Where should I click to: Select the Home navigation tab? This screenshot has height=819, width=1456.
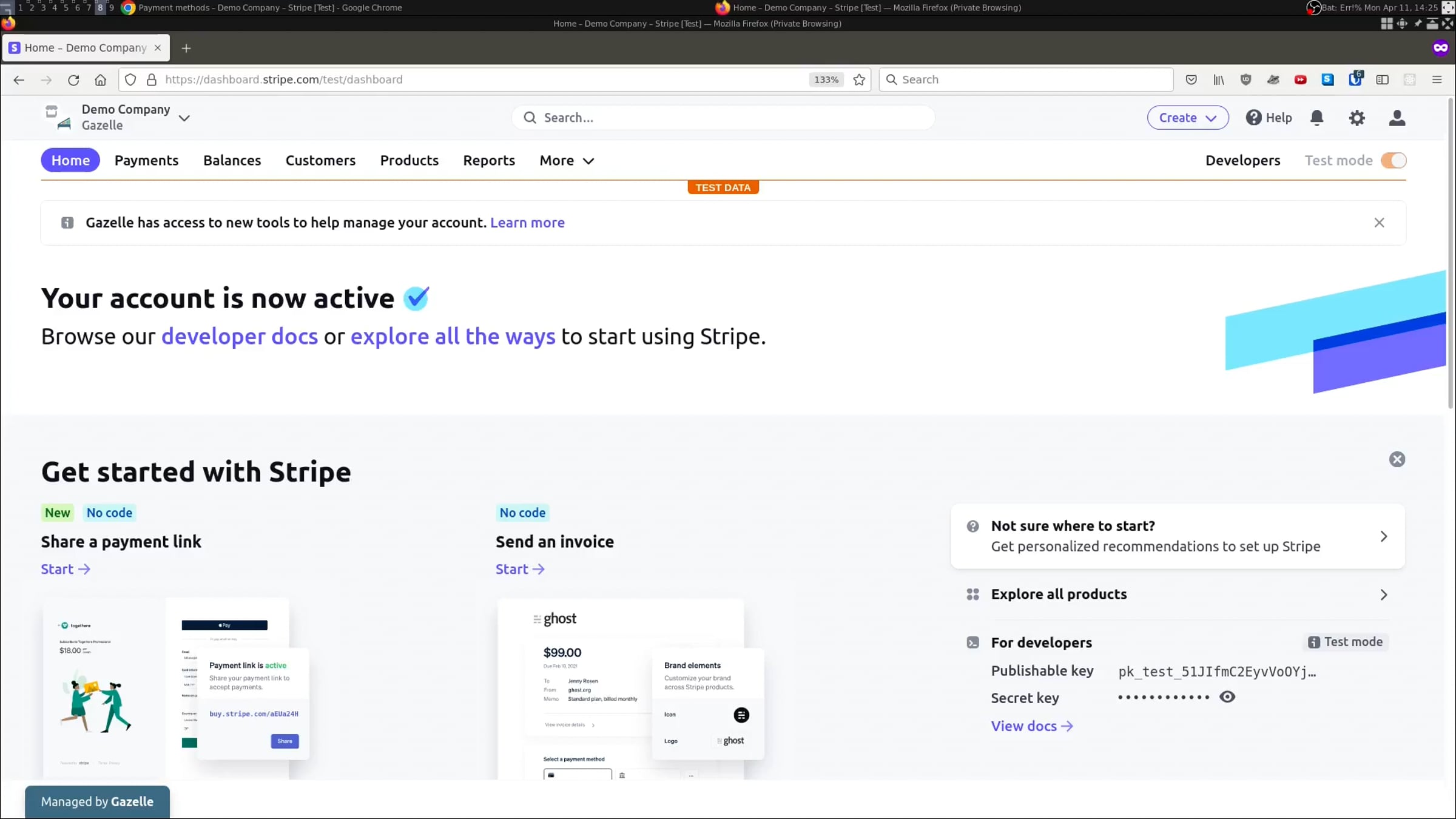click(x=70, y=160)
